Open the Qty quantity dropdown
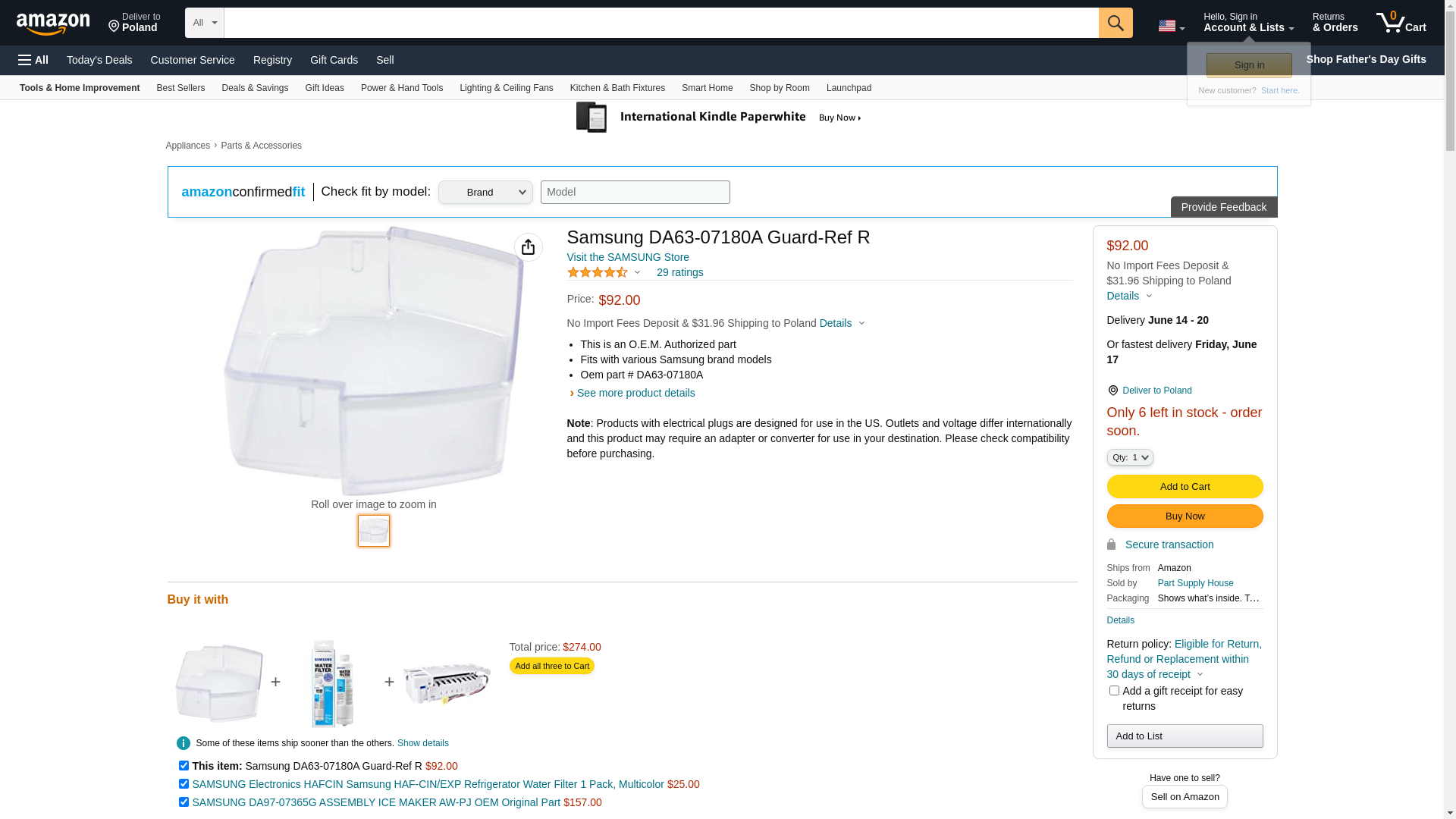 (x=1130, y=457)
